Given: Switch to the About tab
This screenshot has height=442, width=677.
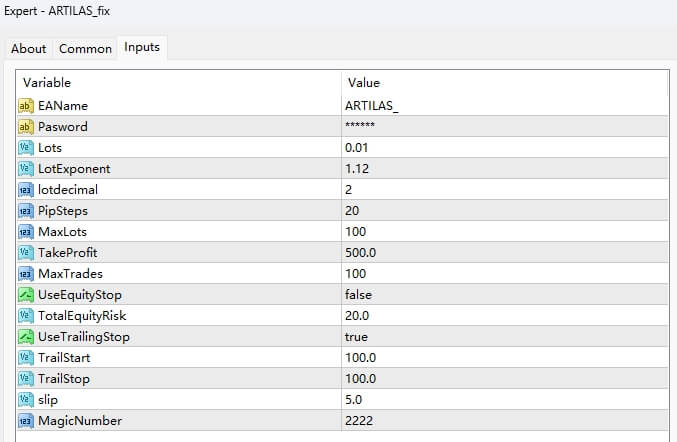Looking at the screenshot, I should [x=29, y=48].
